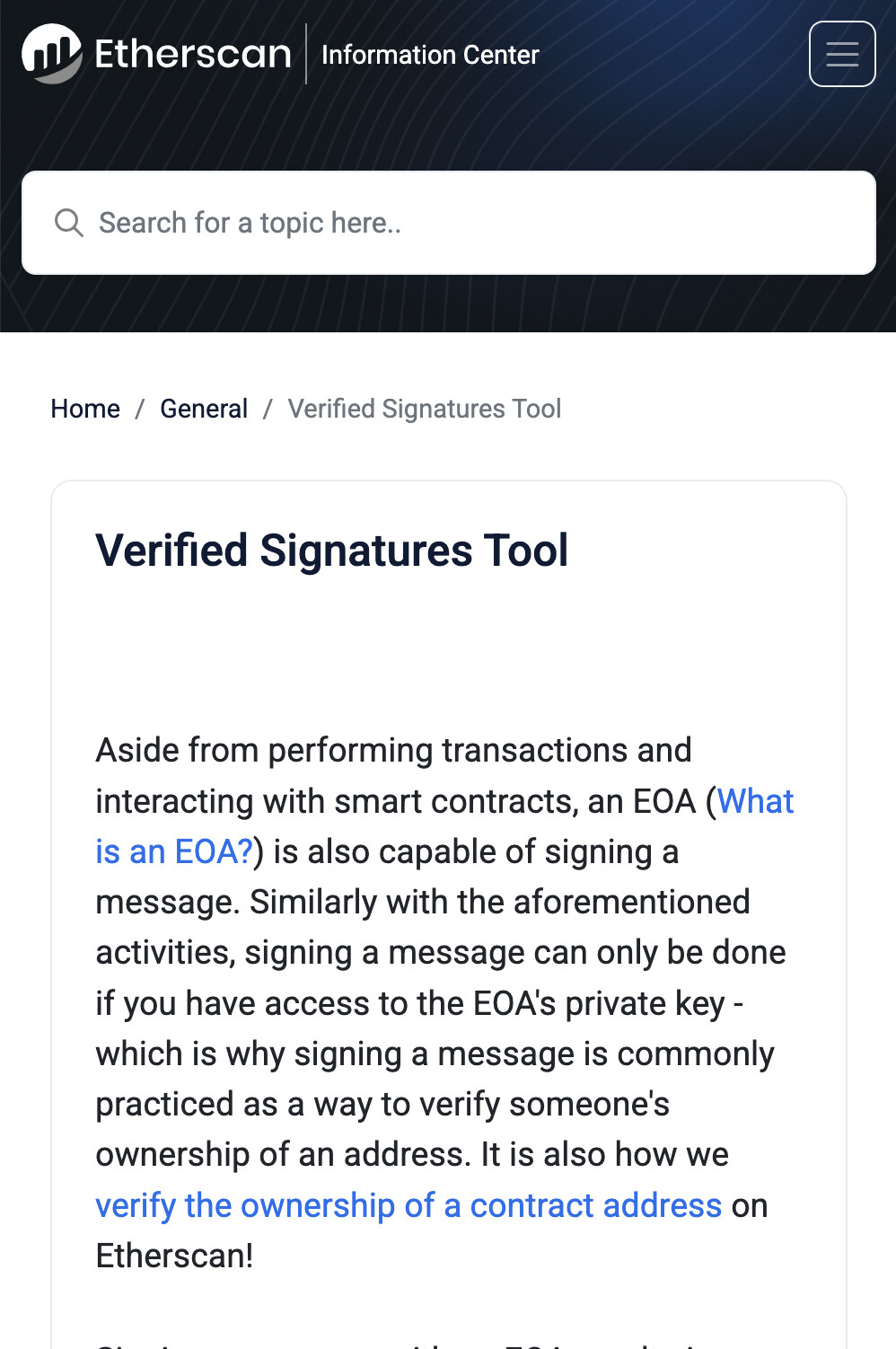Focus the "Search for a topic here" field
This screenshot has width=896, height=1349.
pos(467,223)
